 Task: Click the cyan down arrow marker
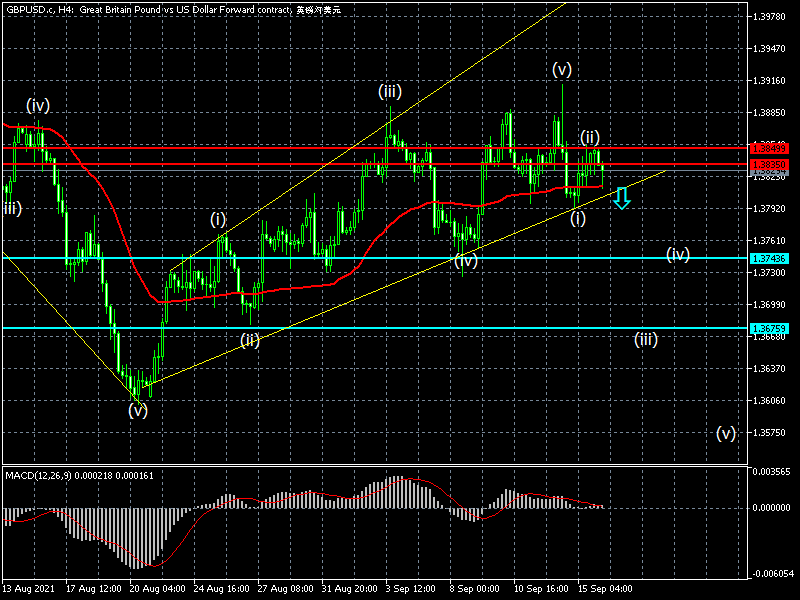tap(621, 197)
